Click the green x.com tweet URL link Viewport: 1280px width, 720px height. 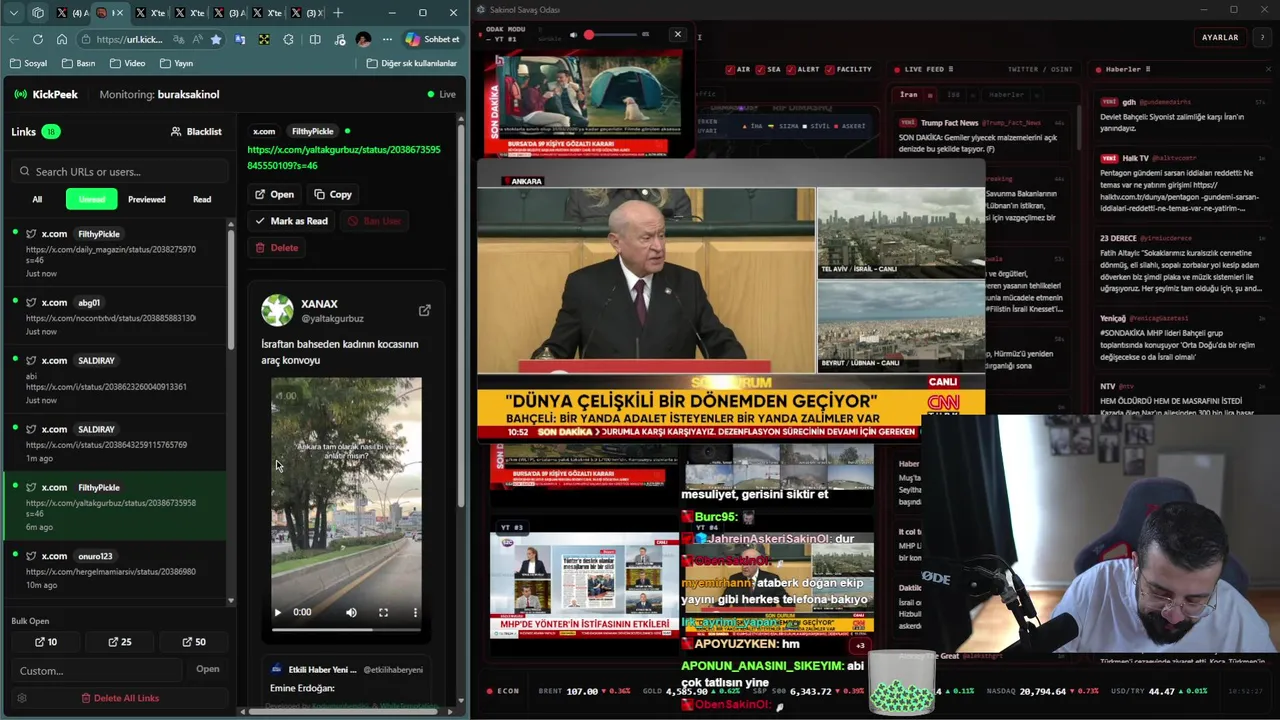pos(344,158)
